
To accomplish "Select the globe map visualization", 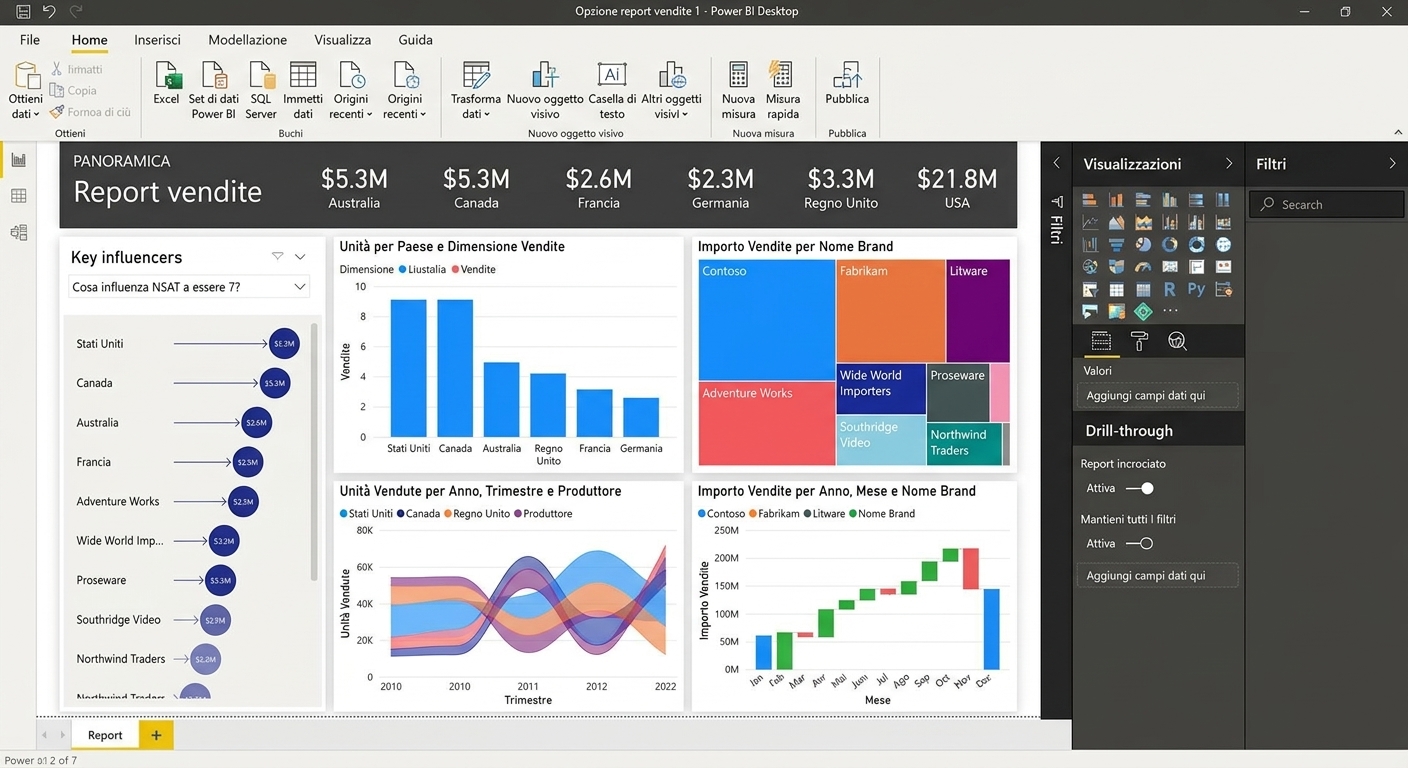I will point(1223,244).
